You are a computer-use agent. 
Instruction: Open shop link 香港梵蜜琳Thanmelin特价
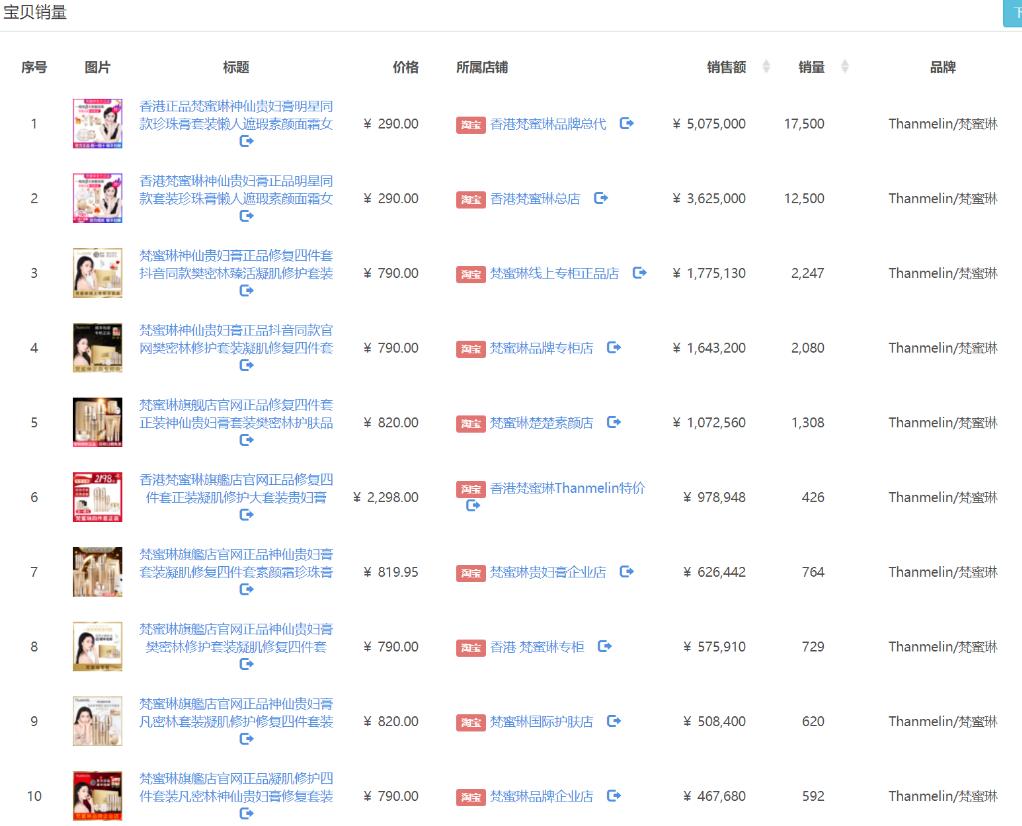coord(568,488)
